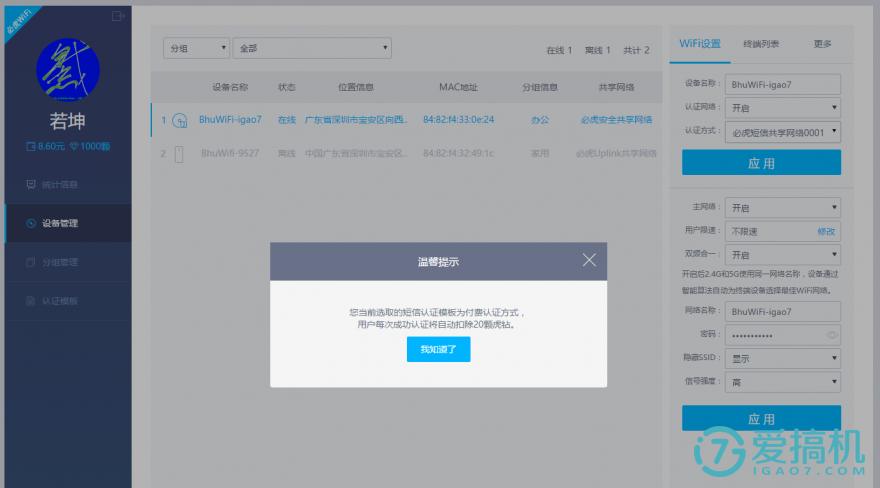Click the 认证模板 sidebar icon
880x488 pixels.
click(31, 301)
